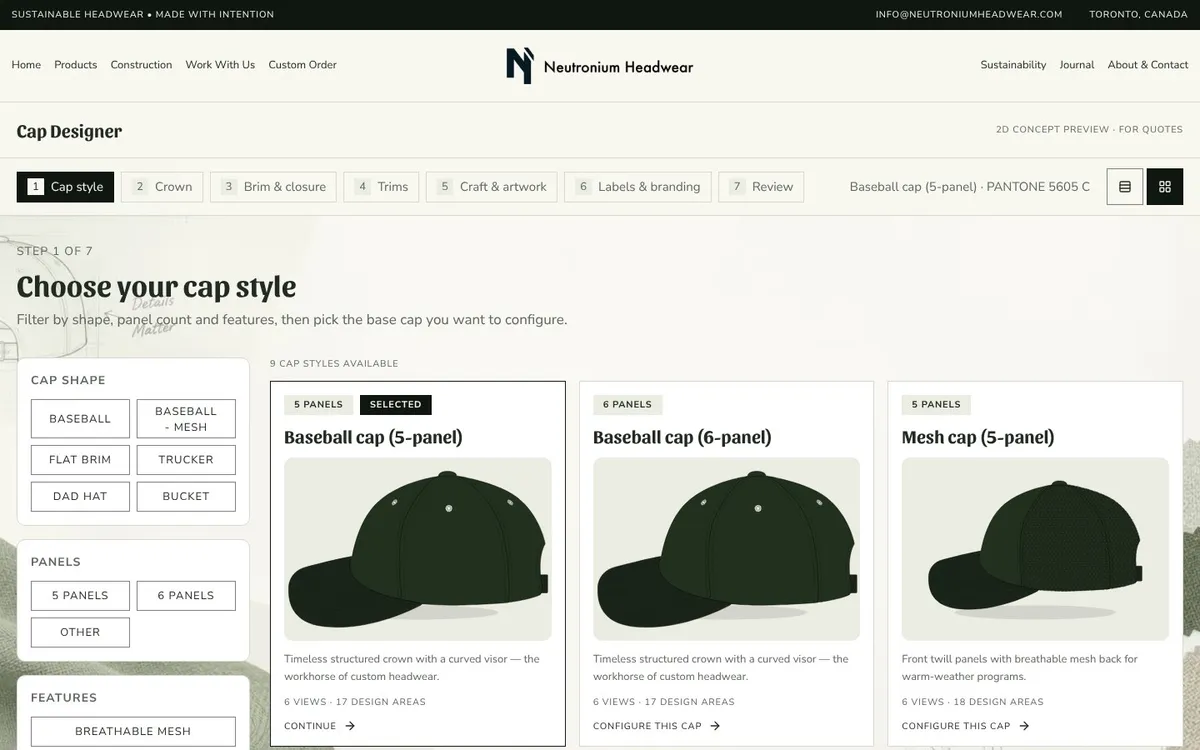Screen dimensions: 1200x750
Task: Select the Baseball cap (6-panel) preview image
Action: pyautogui.click(x=726, y=549)
